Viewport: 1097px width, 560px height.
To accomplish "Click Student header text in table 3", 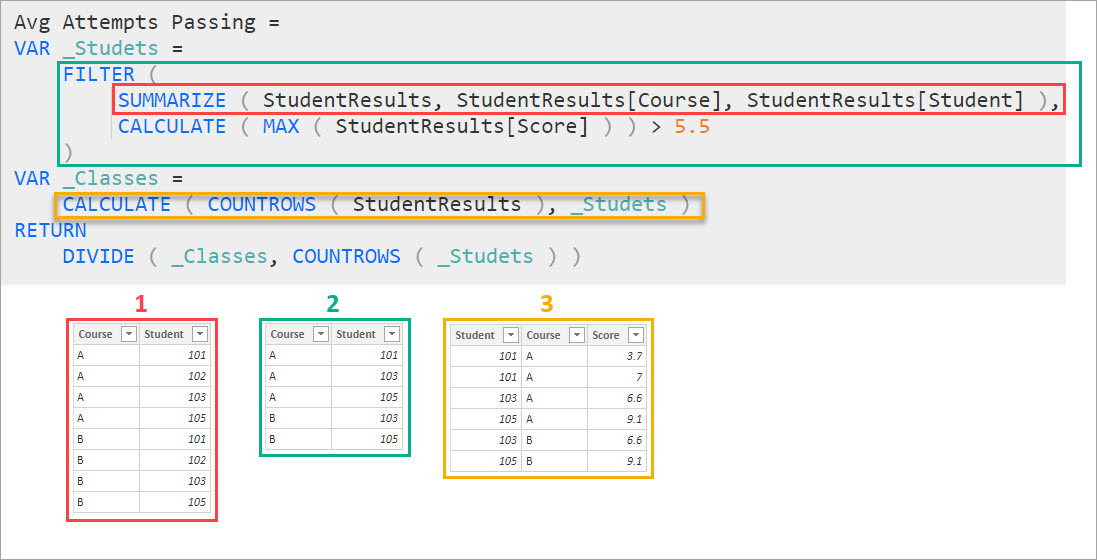I will tap(474, 335).
